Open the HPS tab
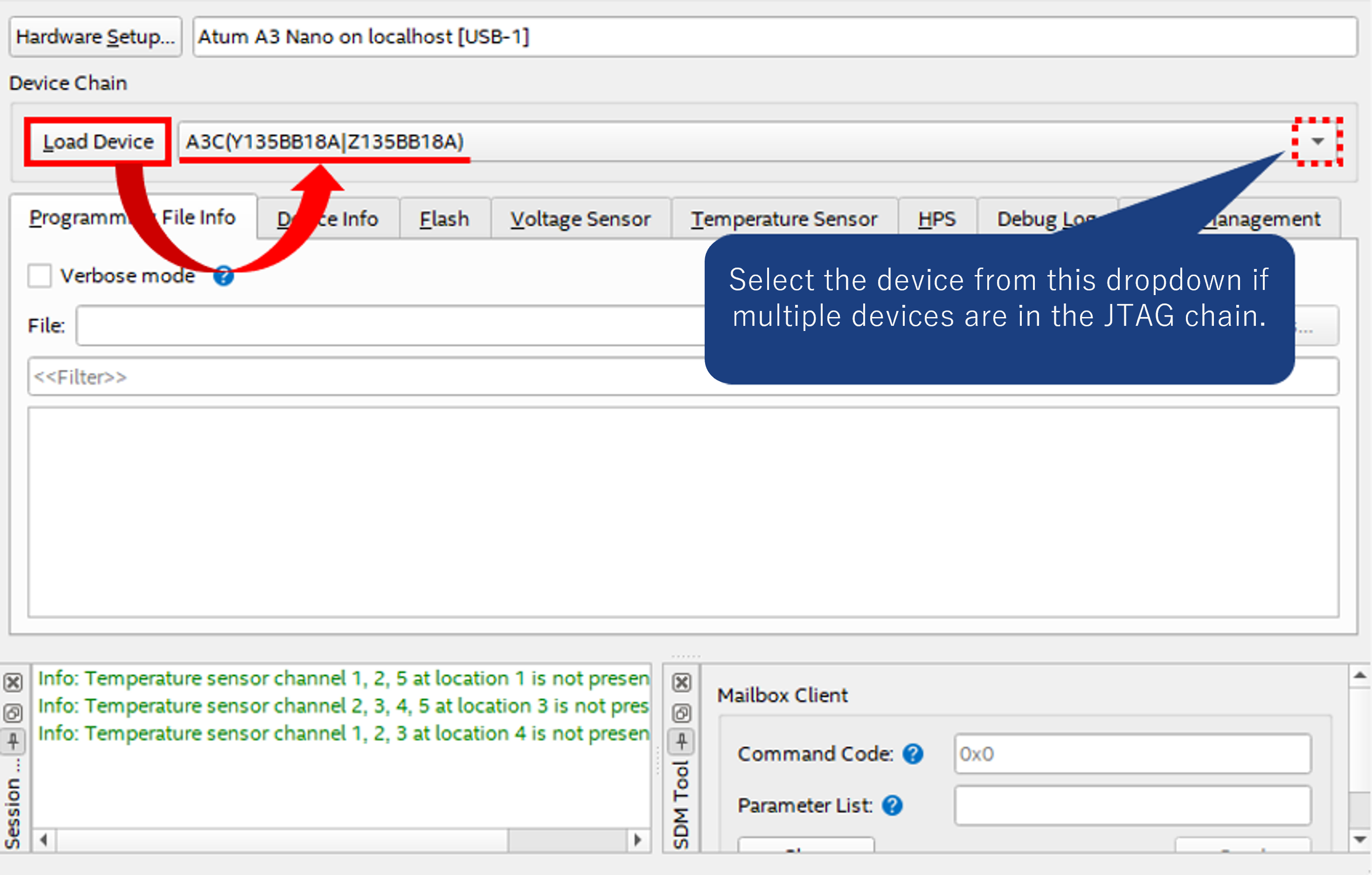Screen dimensions: 1372x875 pos(937,218)
